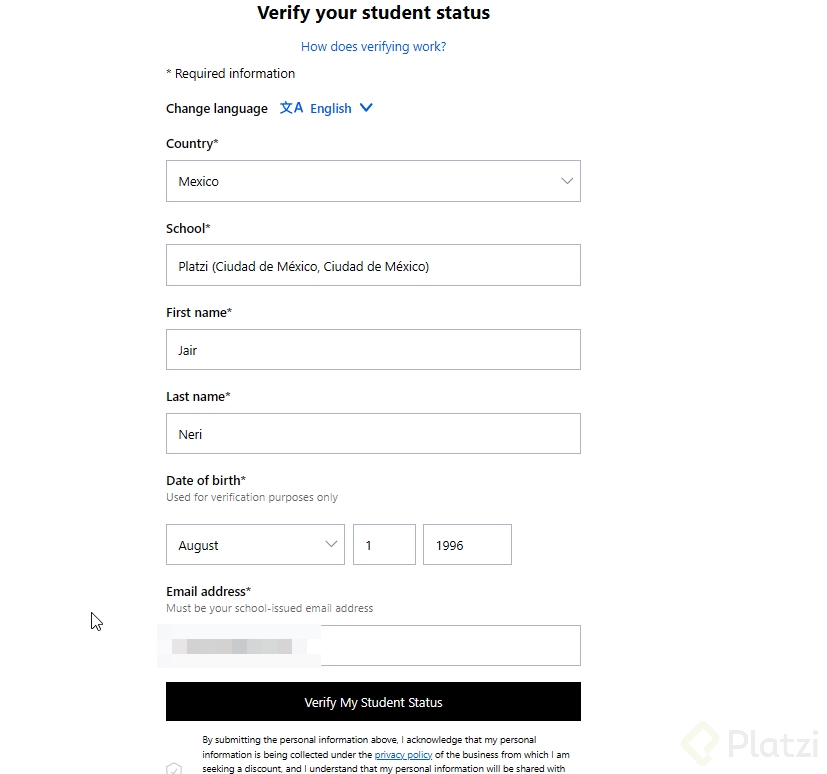Screen dimensions: 827x774
Task: Click the Platzi watermark logo
Action: click(x=749, y=743)
